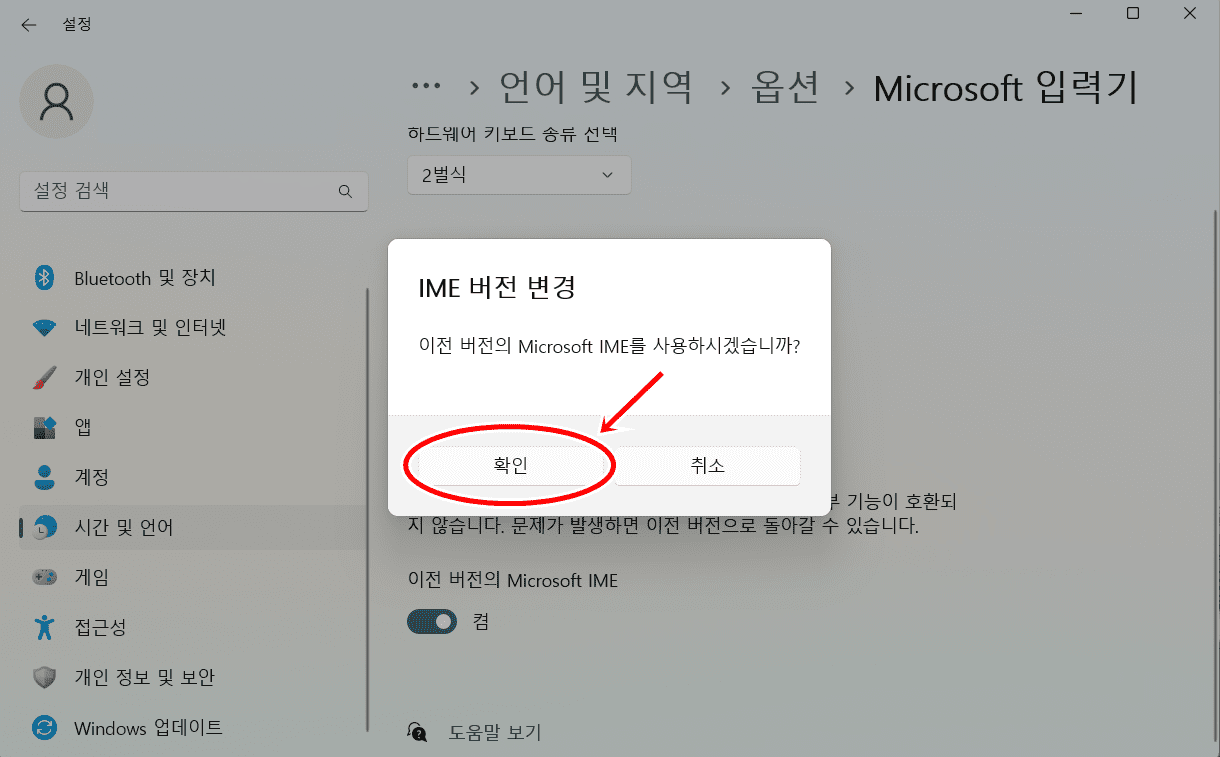
Task: Click the network Wi-Fi icon
Action: pyautogui.click(x=44, y=328)
